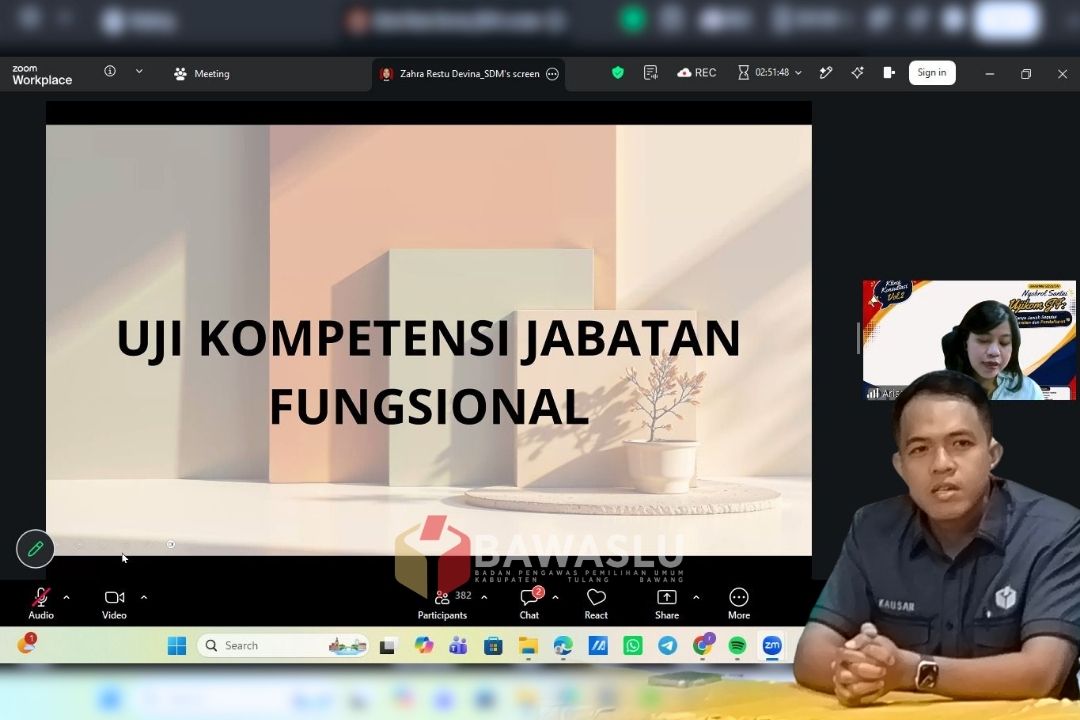Expand the participants options arrow
The height and width of the screenshot is (720, 1080).
[484, 597]
